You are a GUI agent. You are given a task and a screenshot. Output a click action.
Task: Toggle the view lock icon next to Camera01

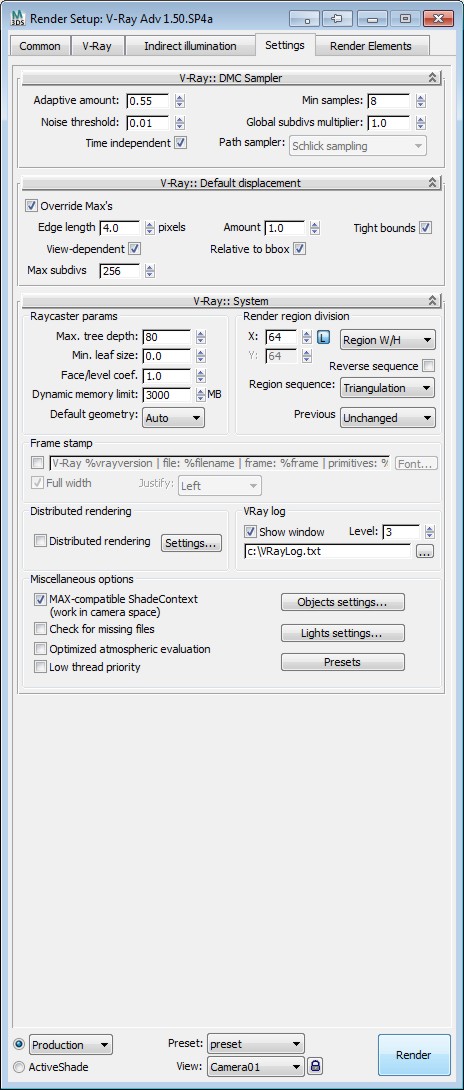tap(315, 1066)
